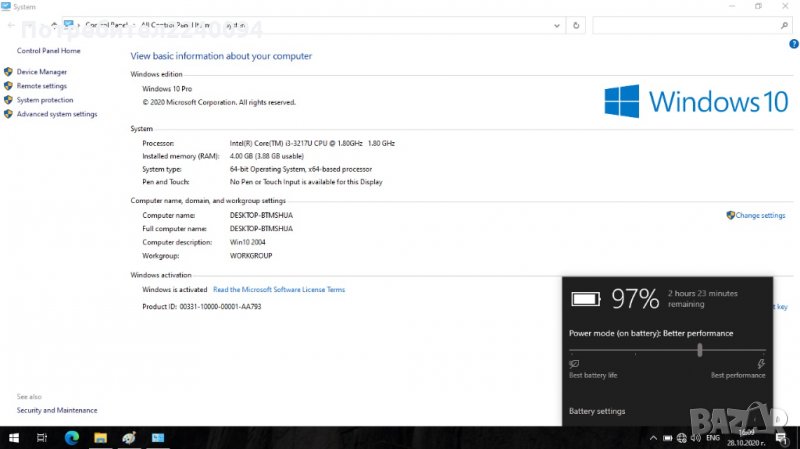The image size is (800, 449).
Task: Open Advanced system settings
Action: 56,114
